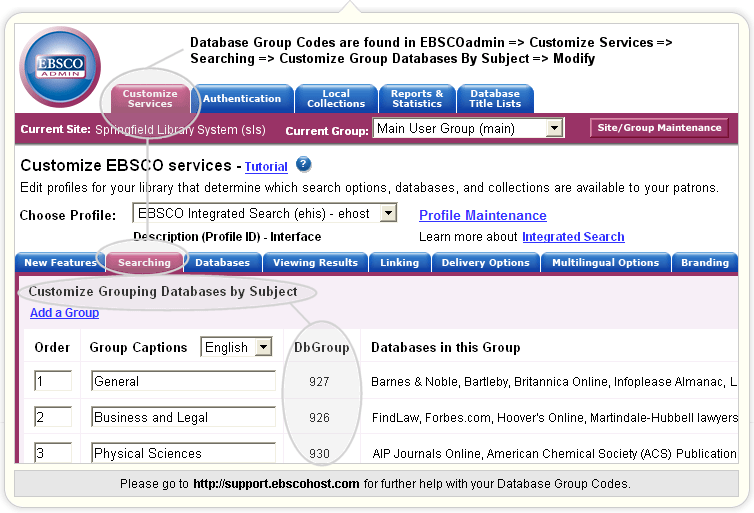Follow the Profile Maintenance link
This screenshot has height=513, width=754.
point(483,215)
